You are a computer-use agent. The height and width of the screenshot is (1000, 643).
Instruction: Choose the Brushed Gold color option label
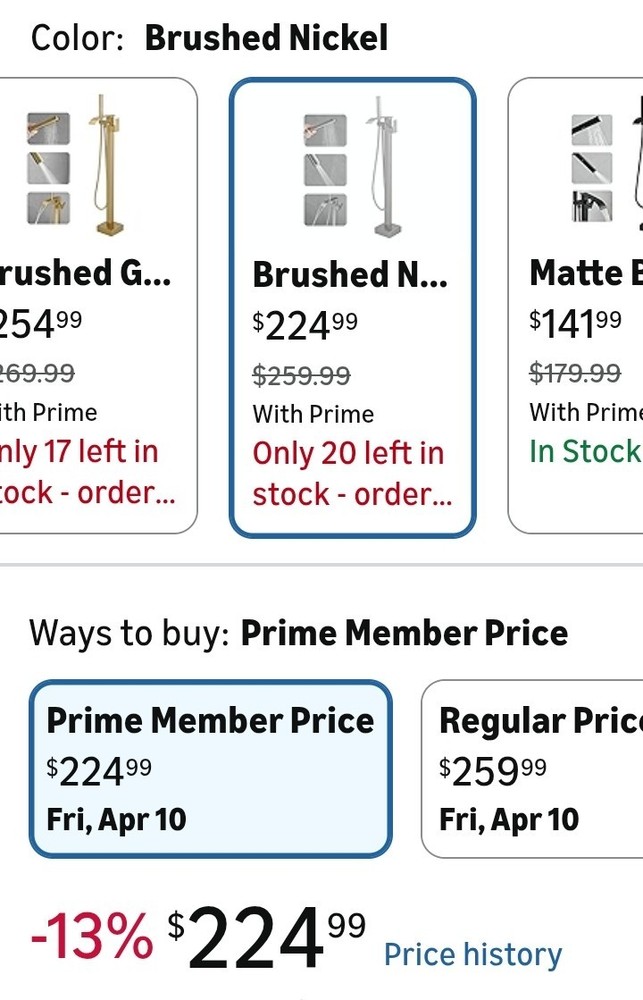click(x=84, y=272)
